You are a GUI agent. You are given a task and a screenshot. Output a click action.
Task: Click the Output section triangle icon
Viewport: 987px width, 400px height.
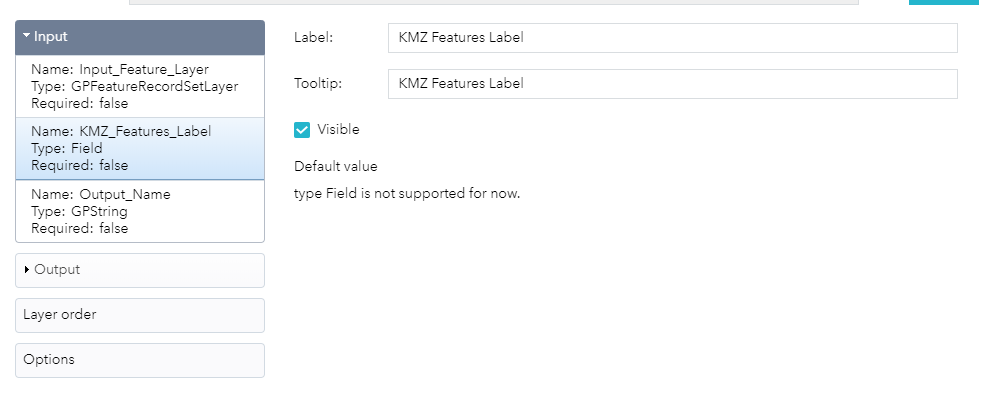pos(27,270)
